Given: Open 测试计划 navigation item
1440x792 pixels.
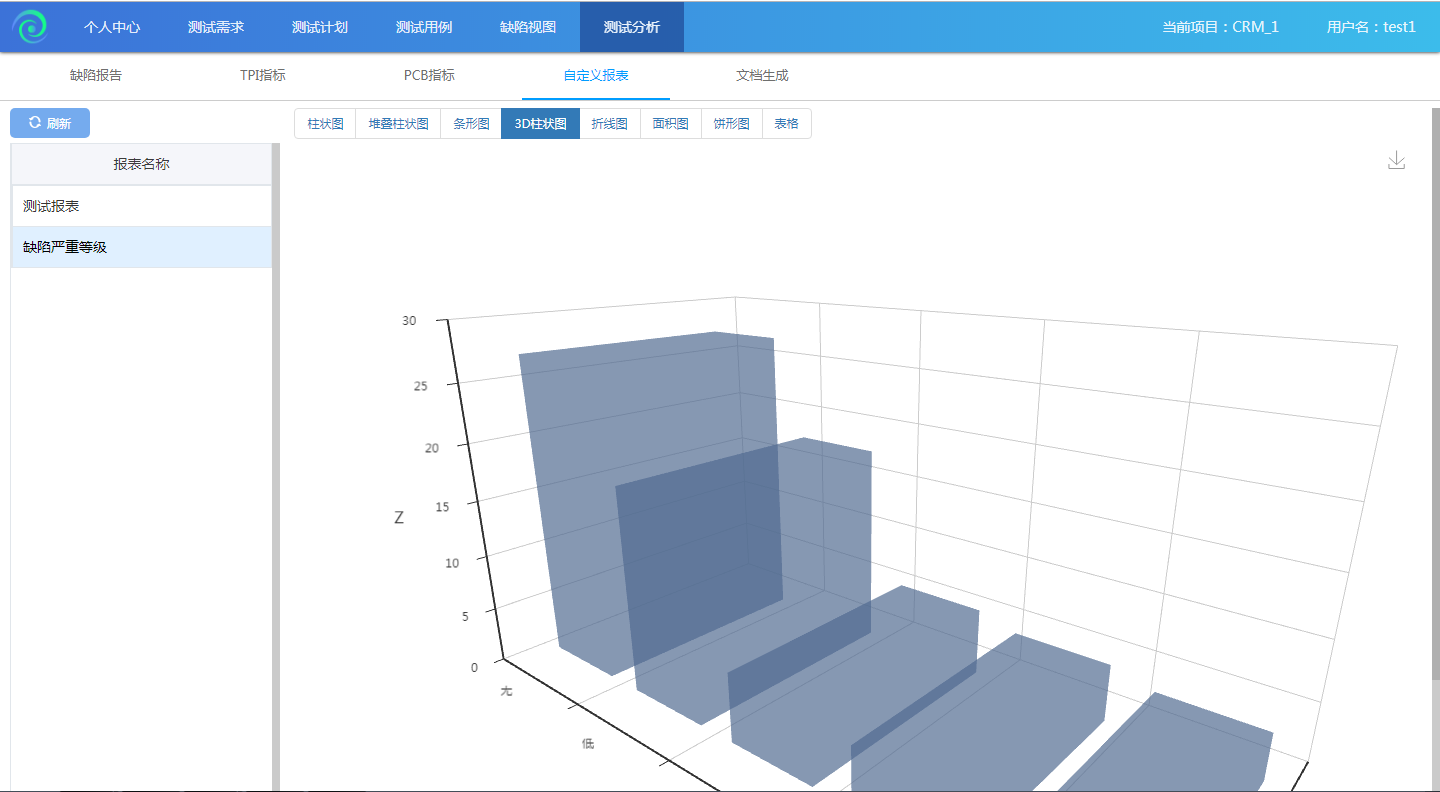Looking at the screenshot, I should [x=320, y=27].
